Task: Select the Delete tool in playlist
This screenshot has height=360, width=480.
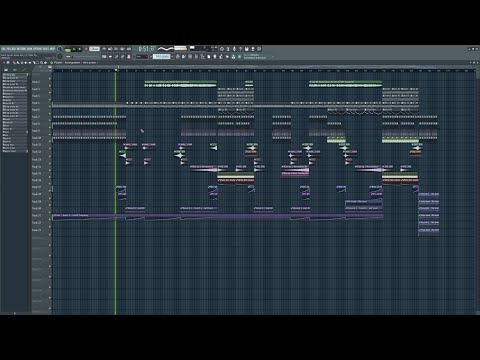Action: tap(22, 63)
